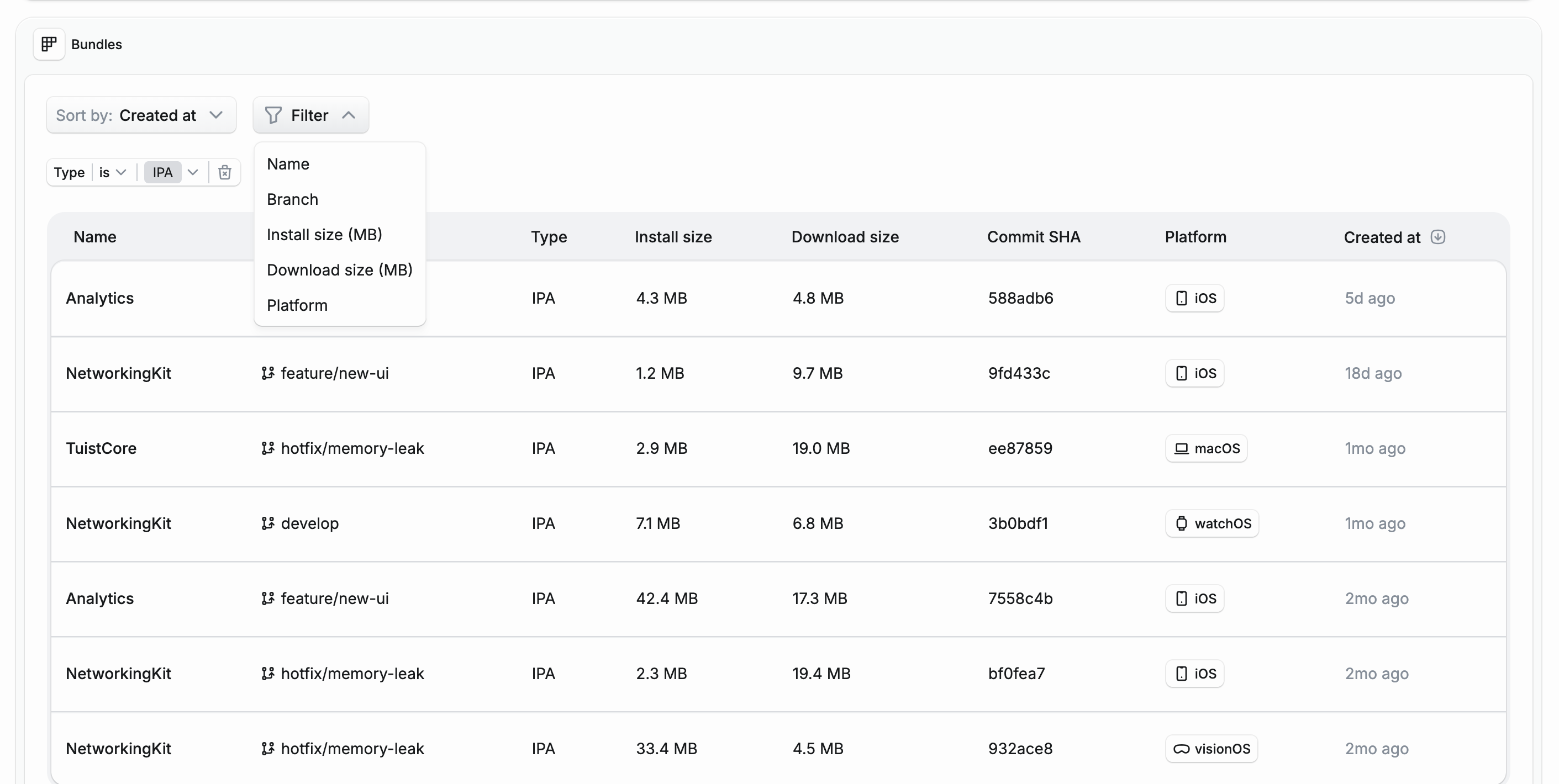Select Platform from the filter menu

click(297, 305)
